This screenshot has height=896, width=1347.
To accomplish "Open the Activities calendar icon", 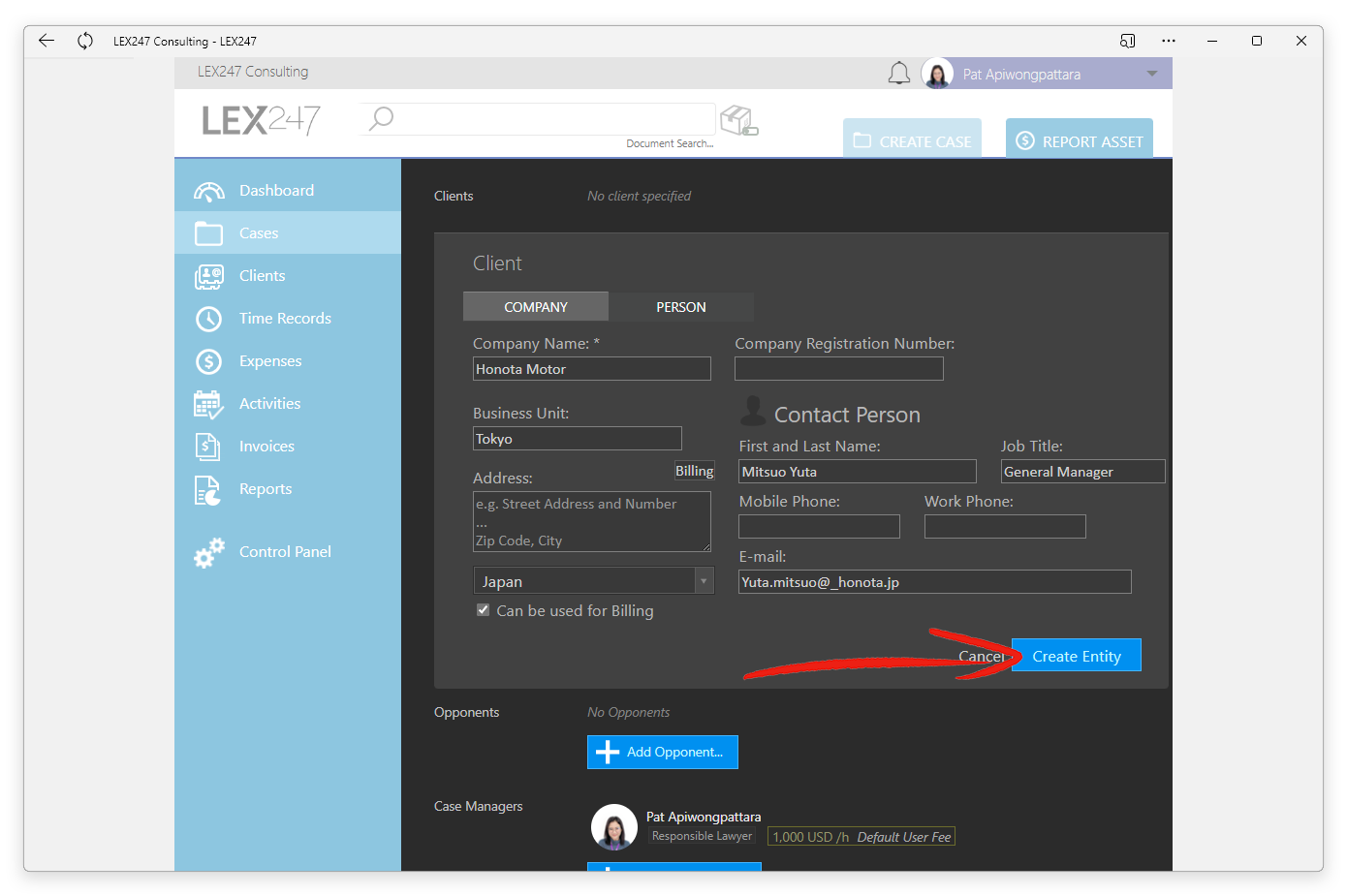I will [x=208, y=404].
